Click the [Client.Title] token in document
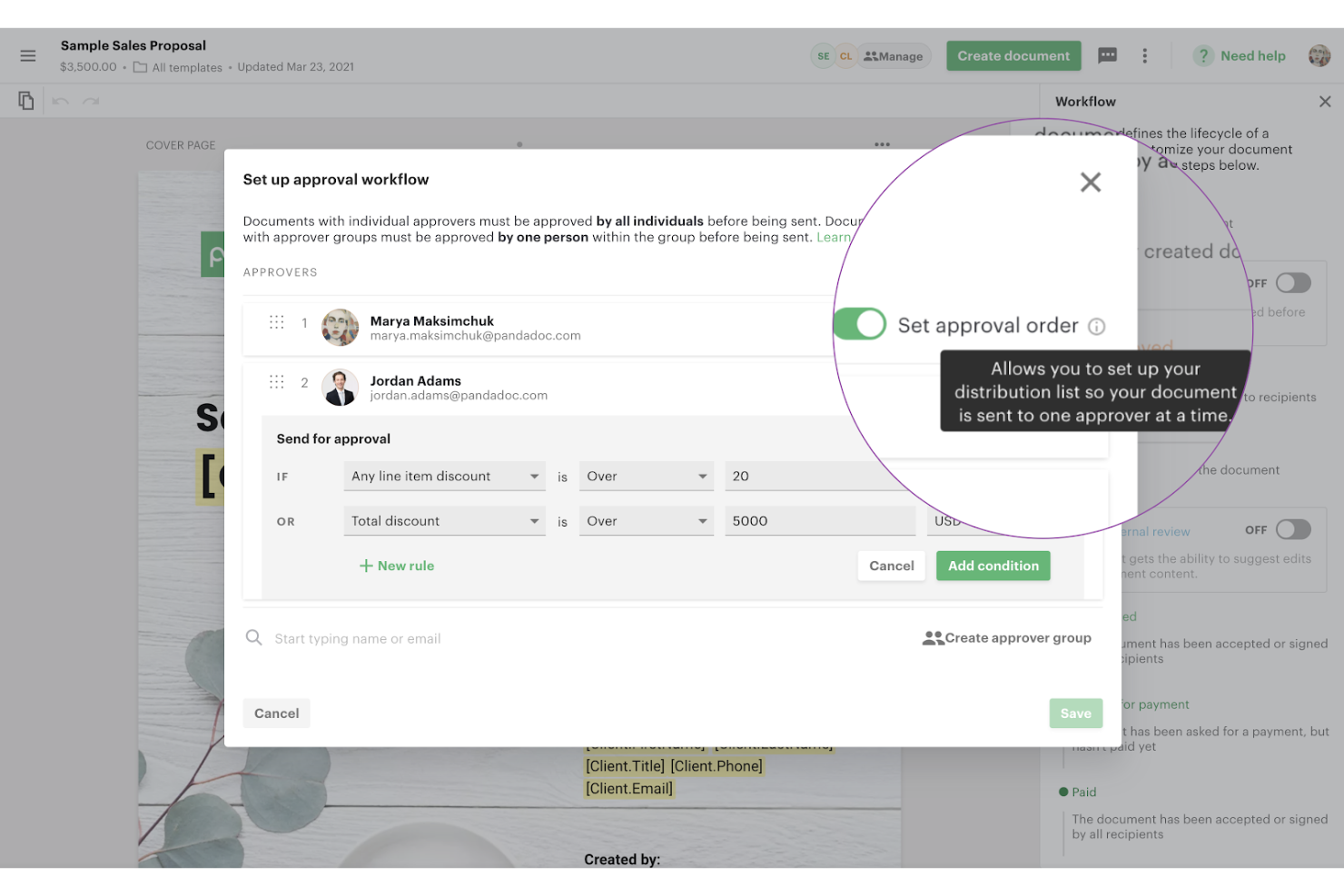The height and width of the screenshot is (896, 1344). click(x=625, y=766)
